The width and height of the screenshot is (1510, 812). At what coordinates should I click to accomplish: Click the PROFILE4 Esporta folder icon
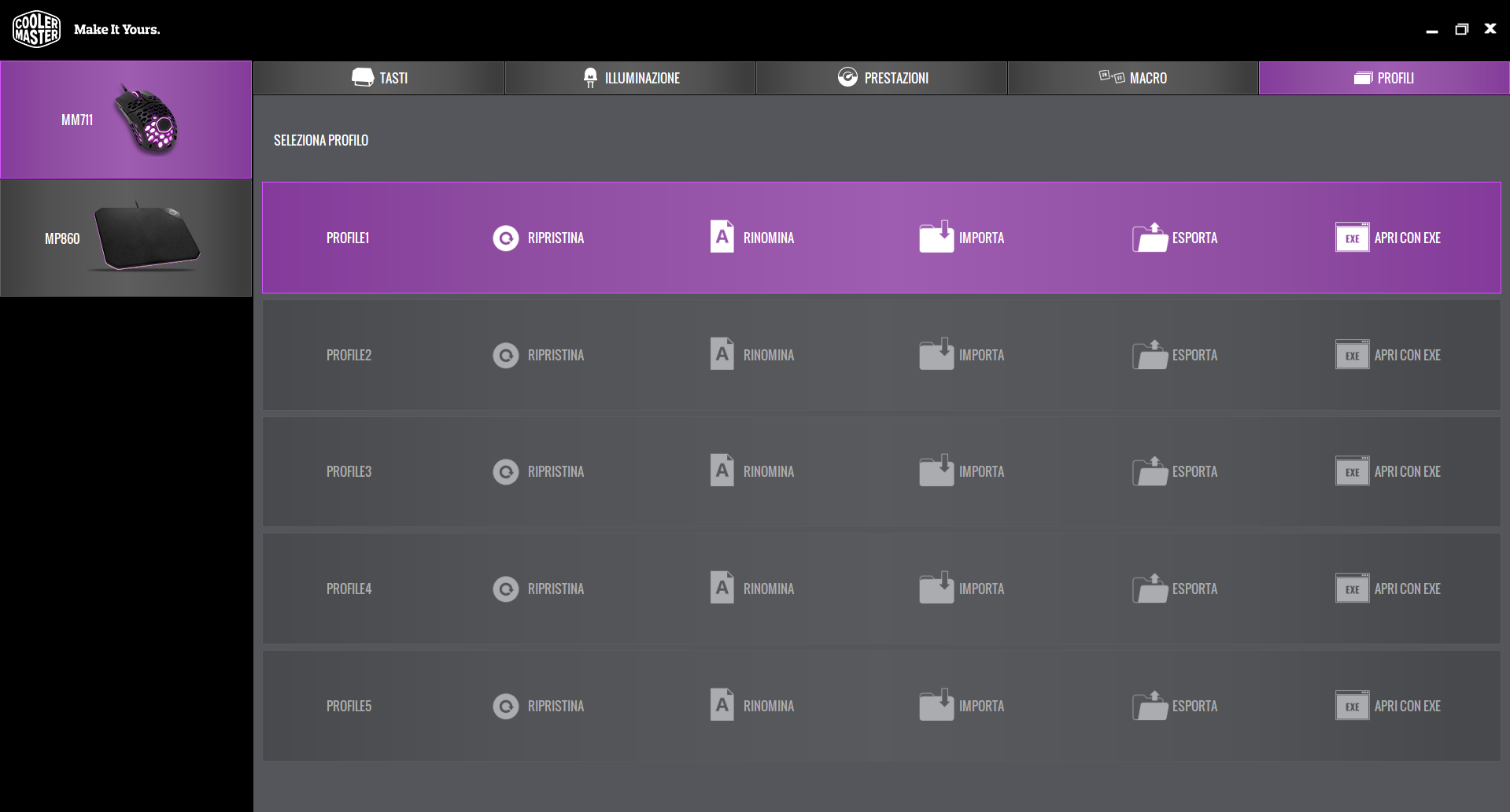click(1150, 588)
